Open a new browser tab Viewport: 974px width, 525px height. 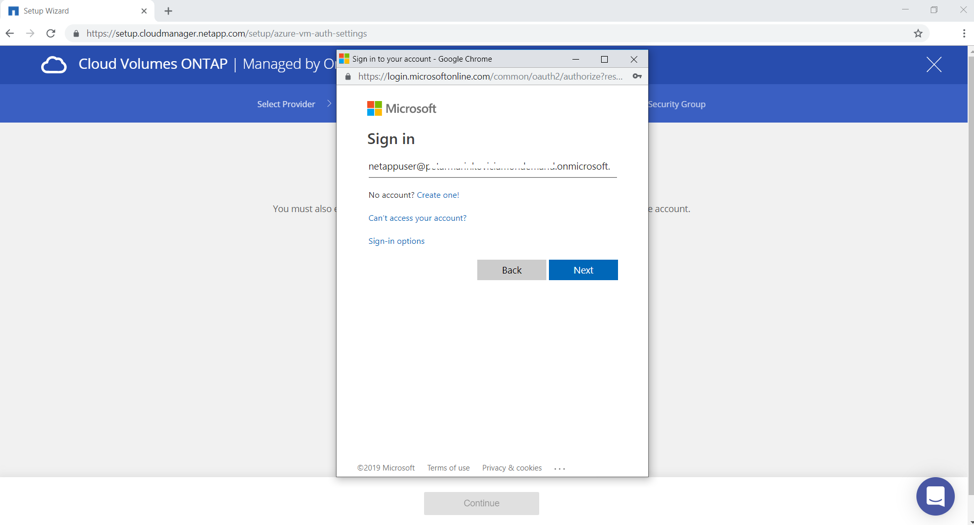168,11
